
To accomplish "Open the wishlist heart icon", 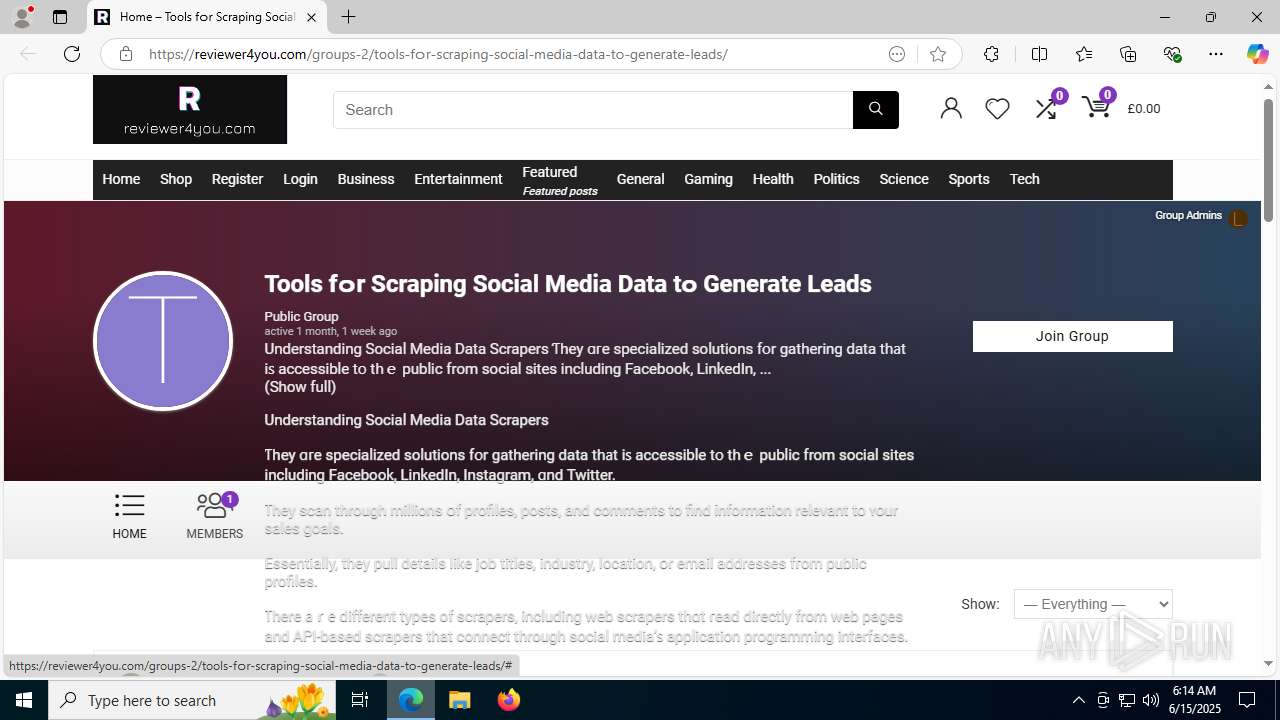I will 997,108.
